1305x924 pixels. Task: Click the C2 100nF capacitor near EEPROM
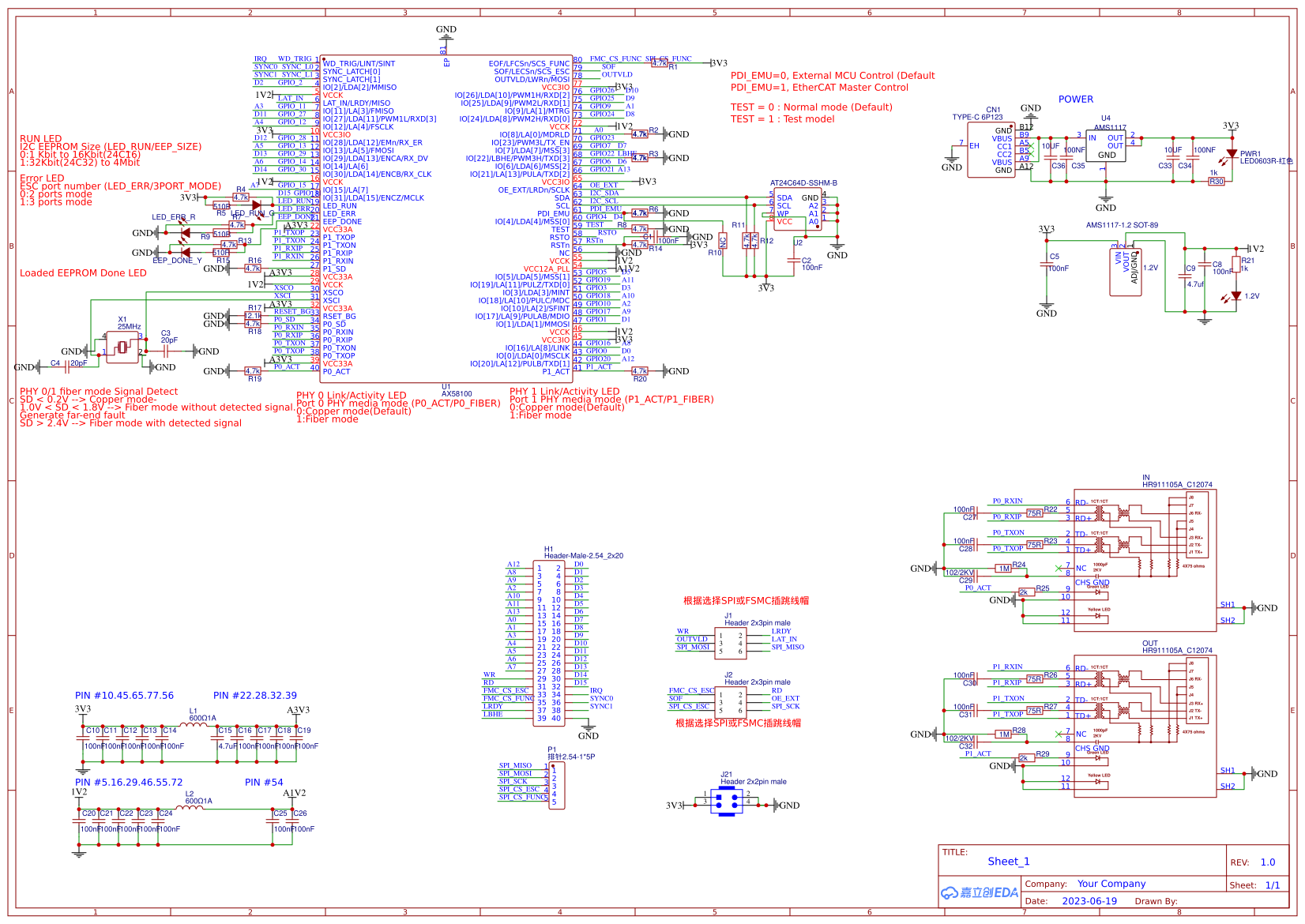pyautogui.click(x=794, y=259)
